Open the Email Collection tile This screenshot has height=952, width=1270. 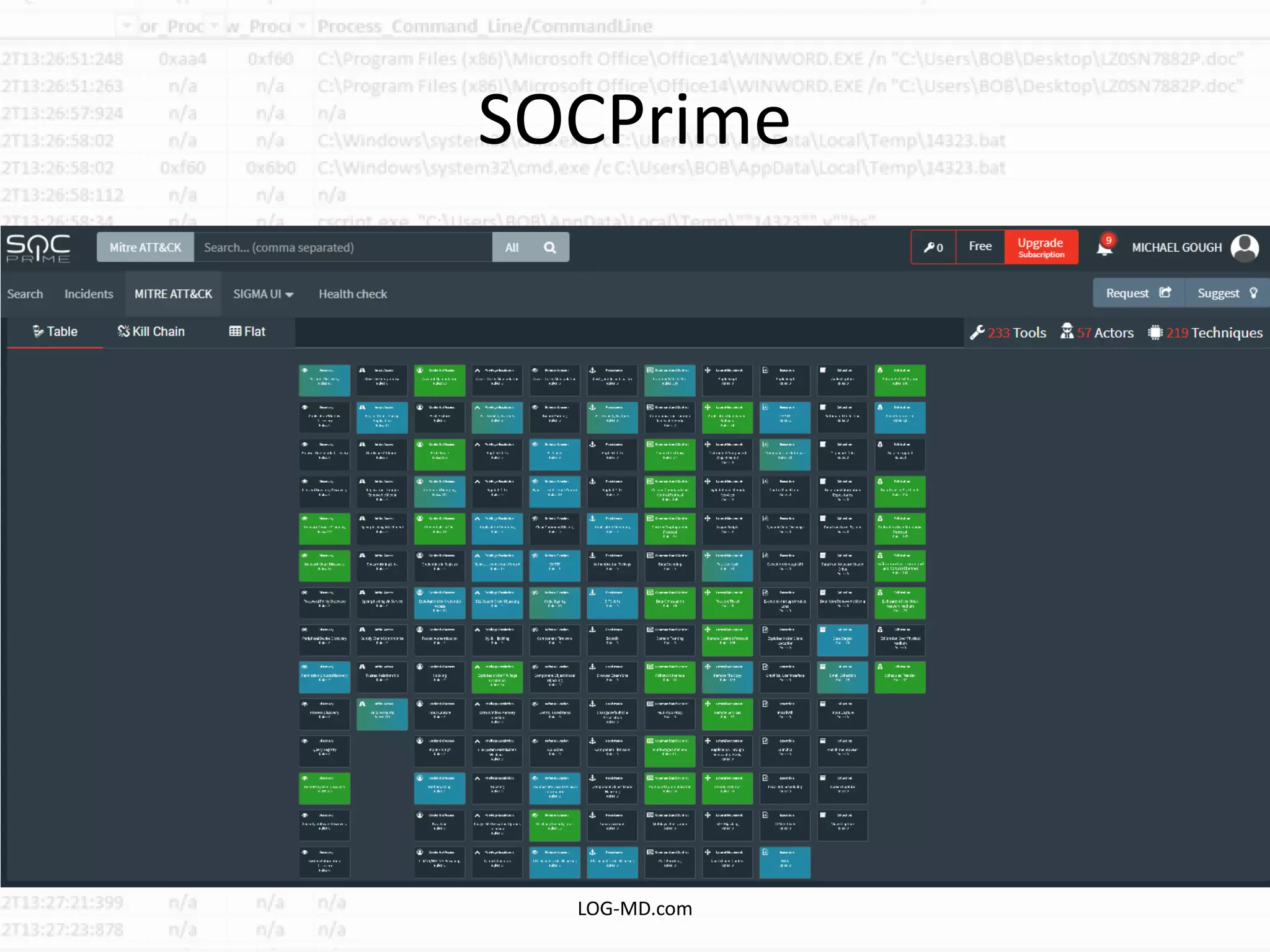[842, 677]
